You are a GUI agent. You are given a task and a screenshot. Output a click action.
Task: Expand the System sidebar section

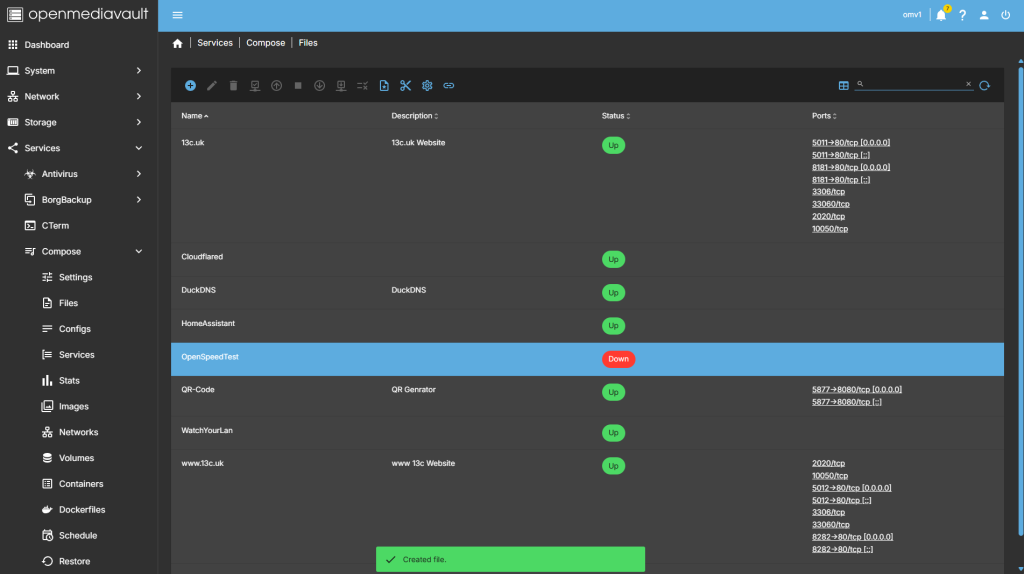tap(78, 71)
